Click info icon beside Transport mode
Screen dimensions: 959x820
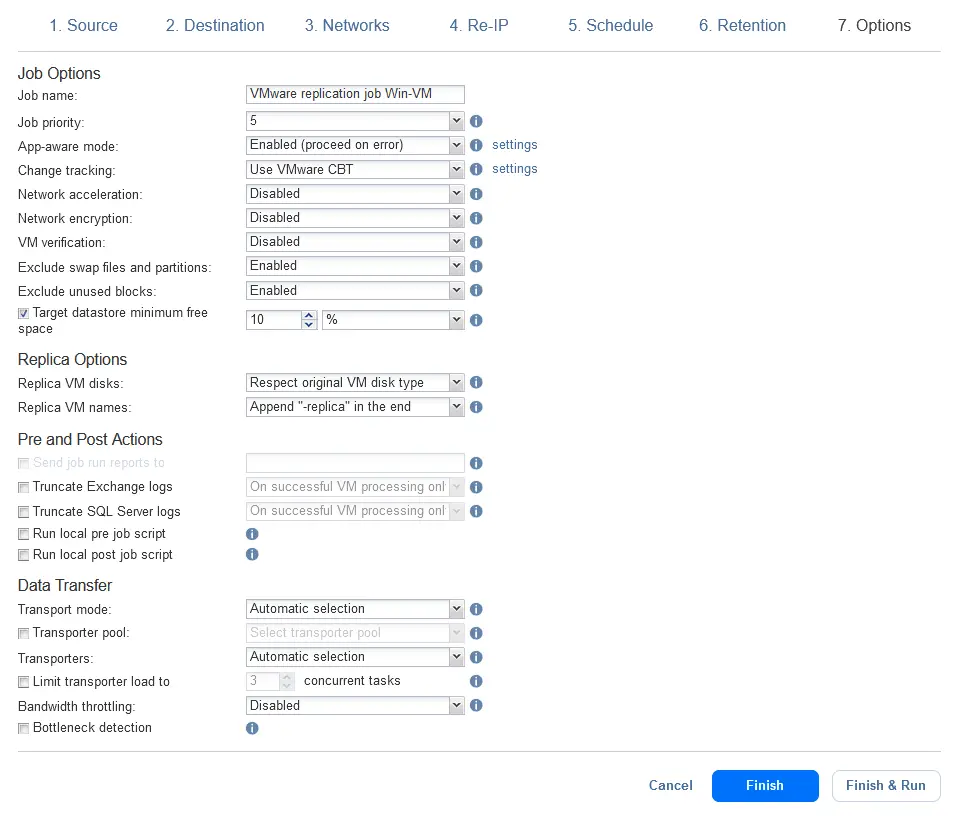(x=476, y=609)
